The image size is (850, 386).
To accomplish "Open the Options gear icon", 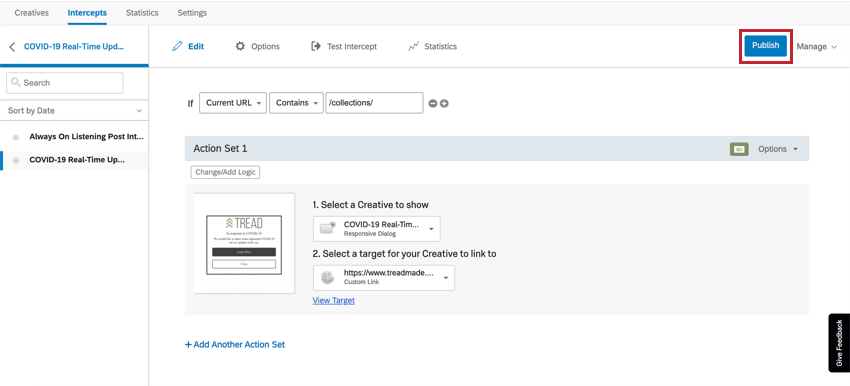I will [x=240, y=46].
